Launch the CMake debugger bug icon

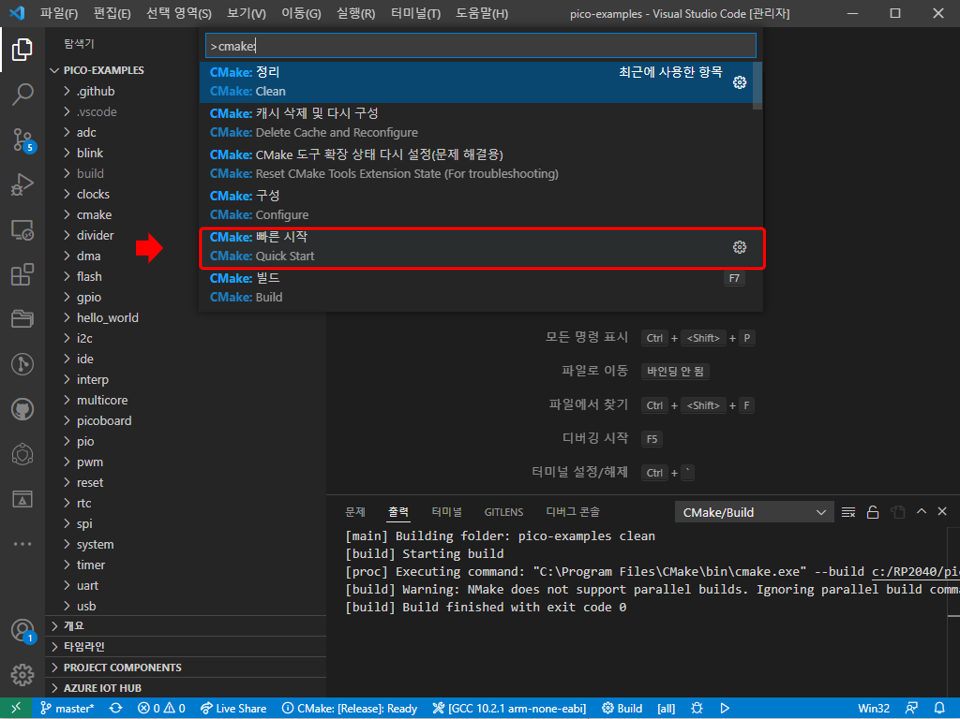[697, 708]
